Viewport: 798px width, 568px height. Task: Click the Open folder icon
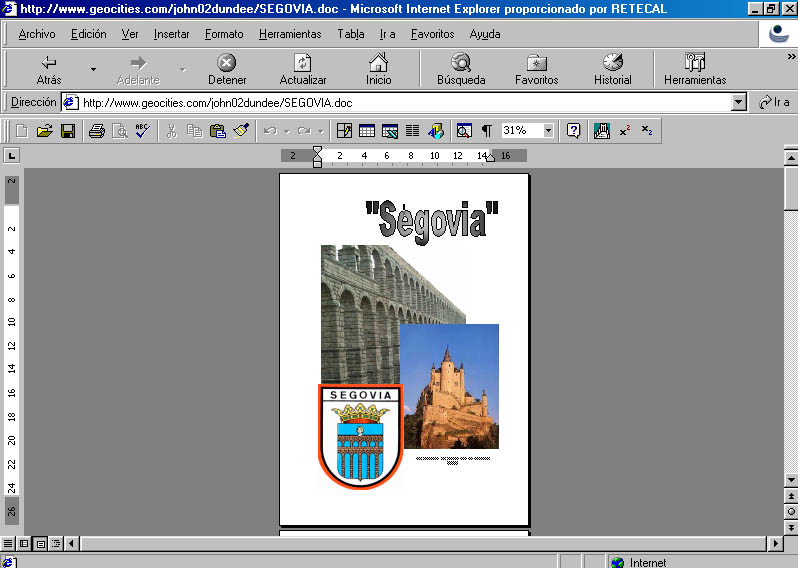coord(45,131)
